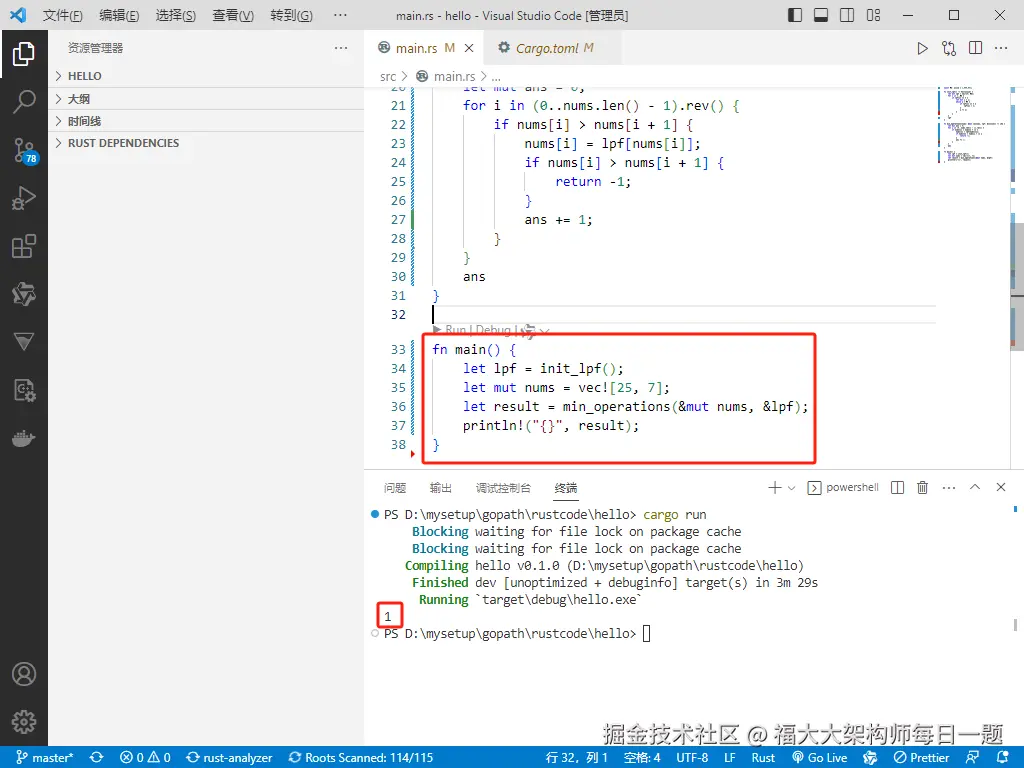Toggle primary sidebar layout icon

coord(795,15)
